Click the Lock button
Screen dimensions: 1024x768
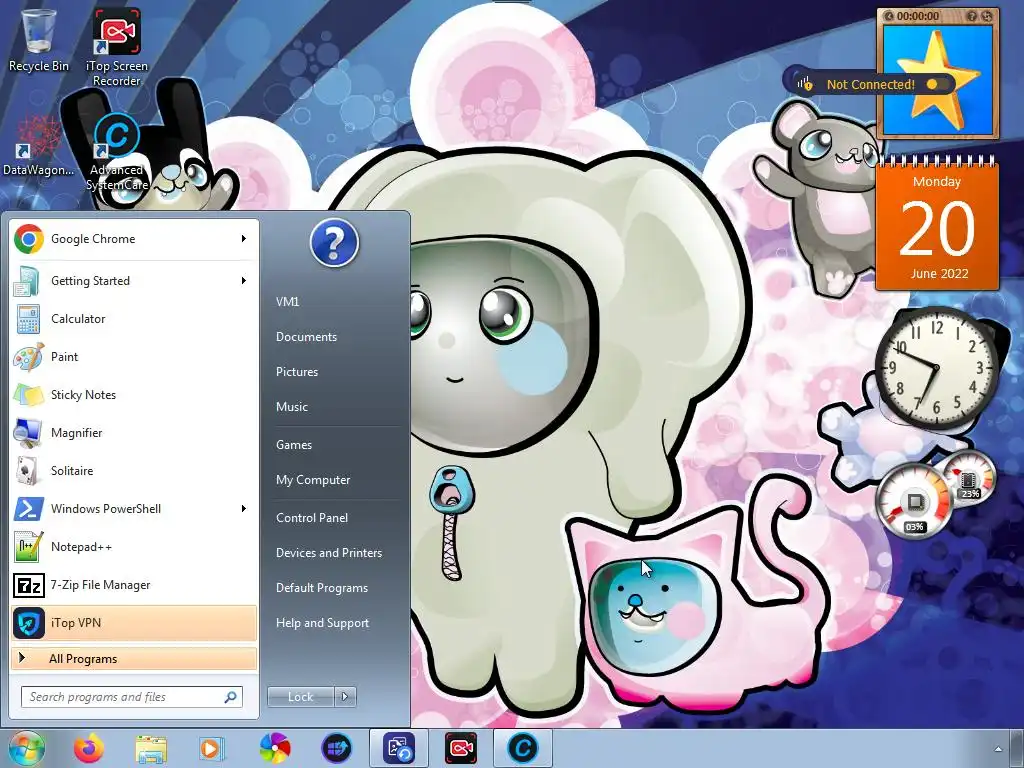point(300,697)
